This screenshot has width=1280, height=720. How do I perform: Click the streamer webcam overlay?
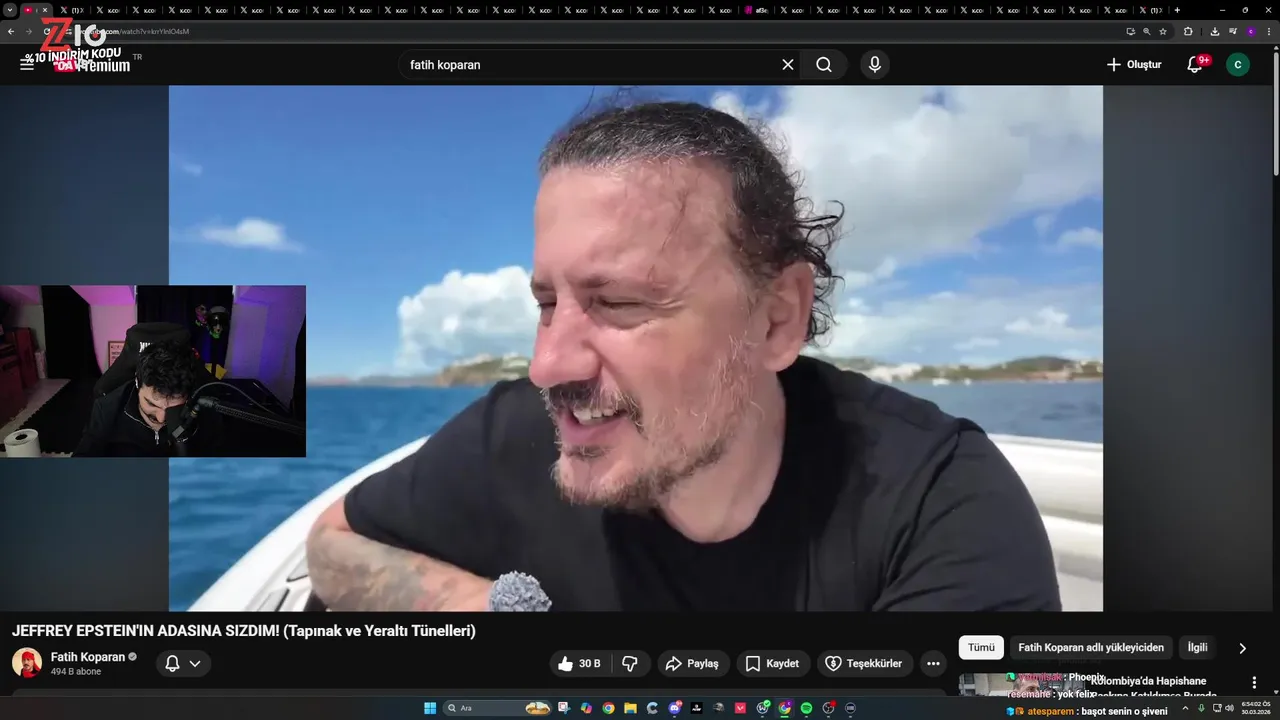click(x=153, y=371)
